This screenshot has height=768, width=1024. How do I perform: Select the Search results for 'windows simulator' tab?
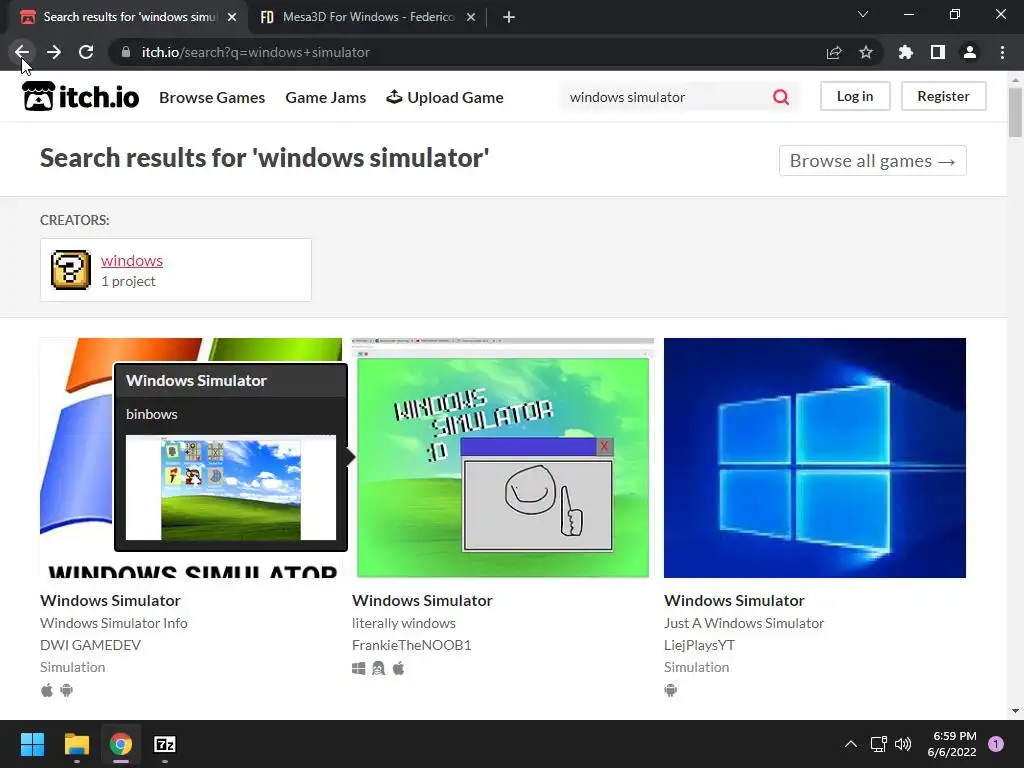[129, 17]
